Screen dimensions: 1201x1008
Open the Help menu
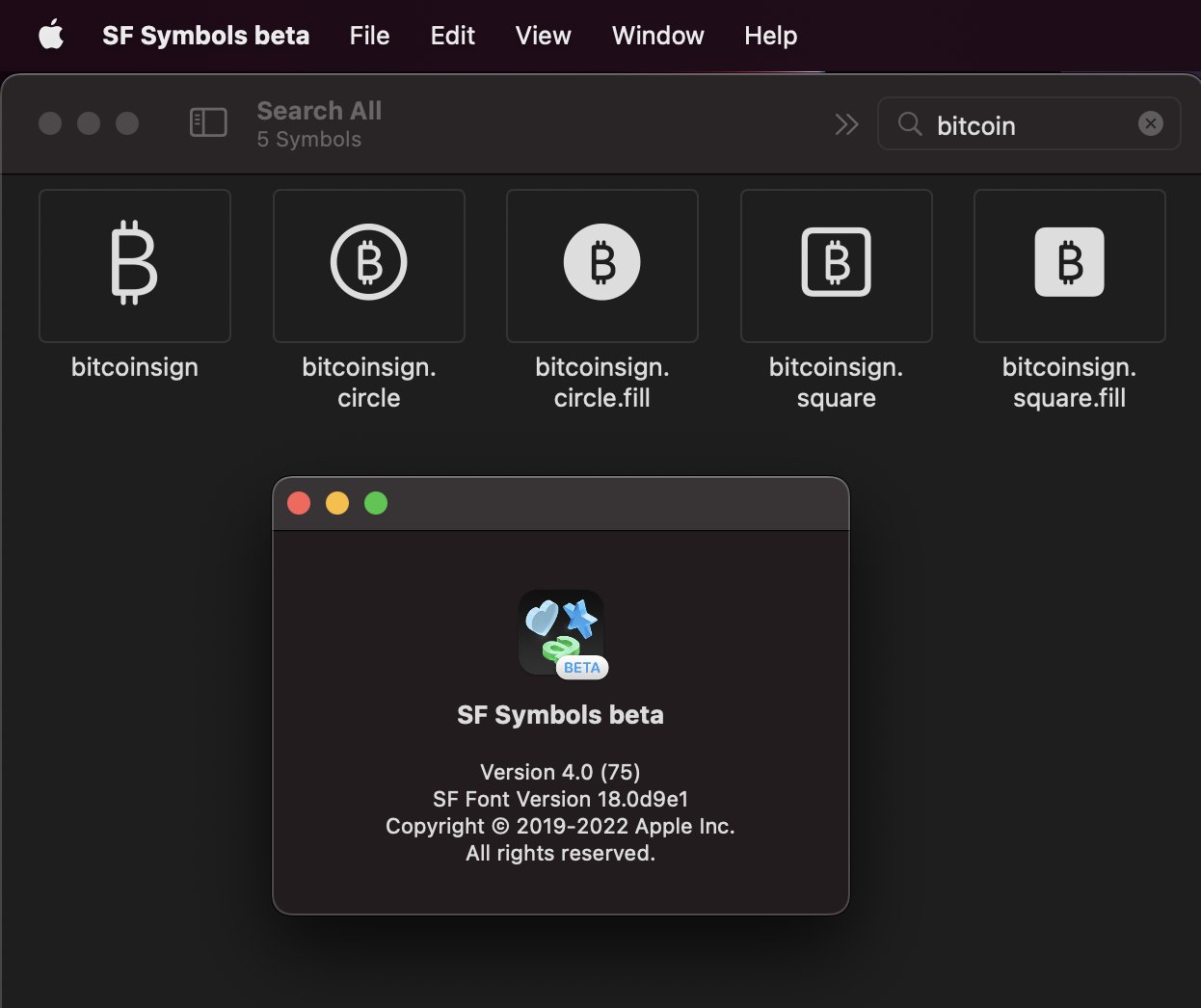point(771,36)
